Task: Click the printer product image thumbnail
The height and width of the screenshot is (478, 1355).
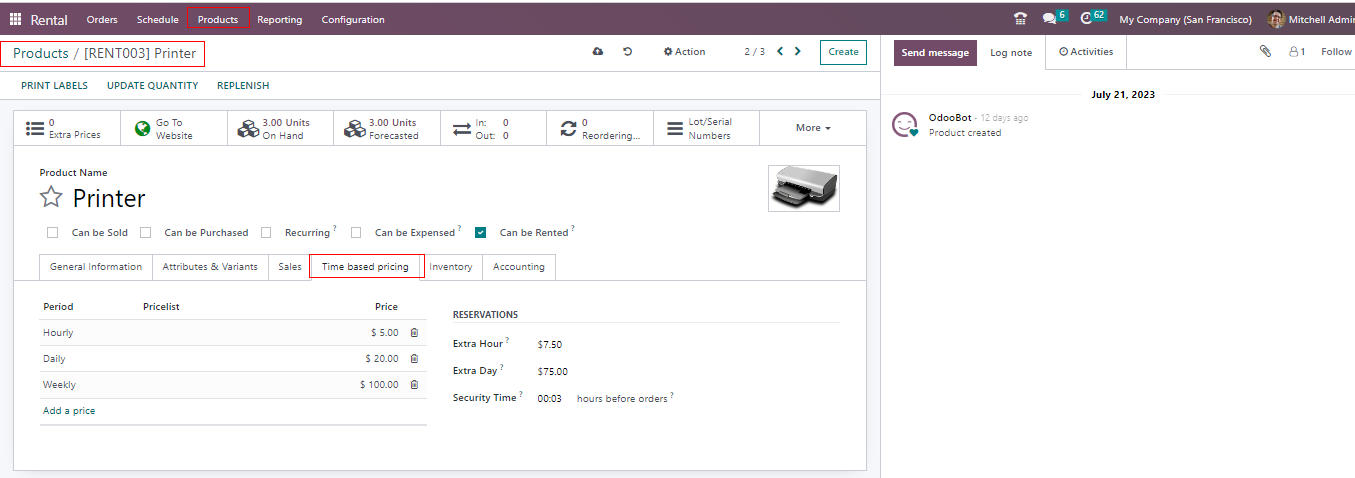Action: tap(803, 188)
